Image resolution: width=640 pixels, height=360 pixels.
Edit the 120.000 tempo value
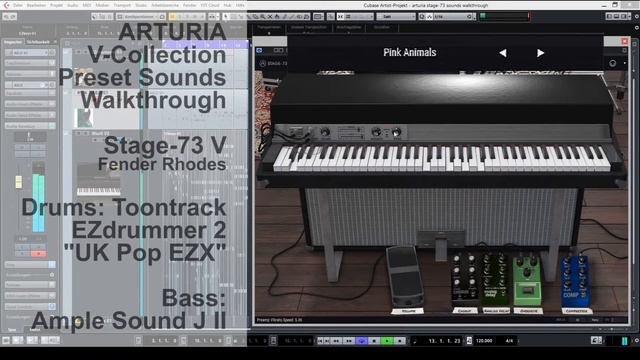coord(484,341)
